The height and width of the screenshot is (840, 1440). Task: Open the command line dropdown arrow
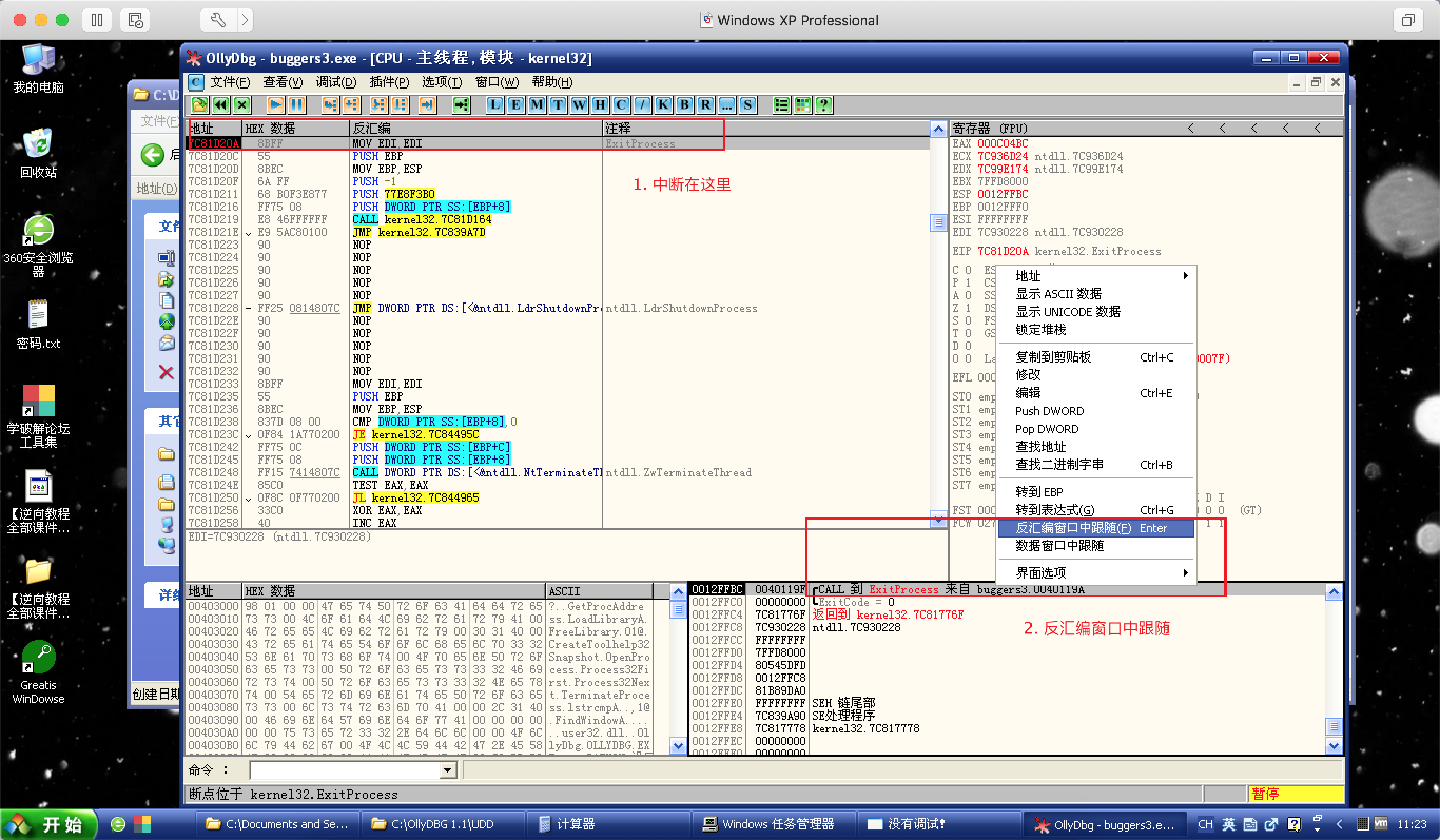point(448,770)
